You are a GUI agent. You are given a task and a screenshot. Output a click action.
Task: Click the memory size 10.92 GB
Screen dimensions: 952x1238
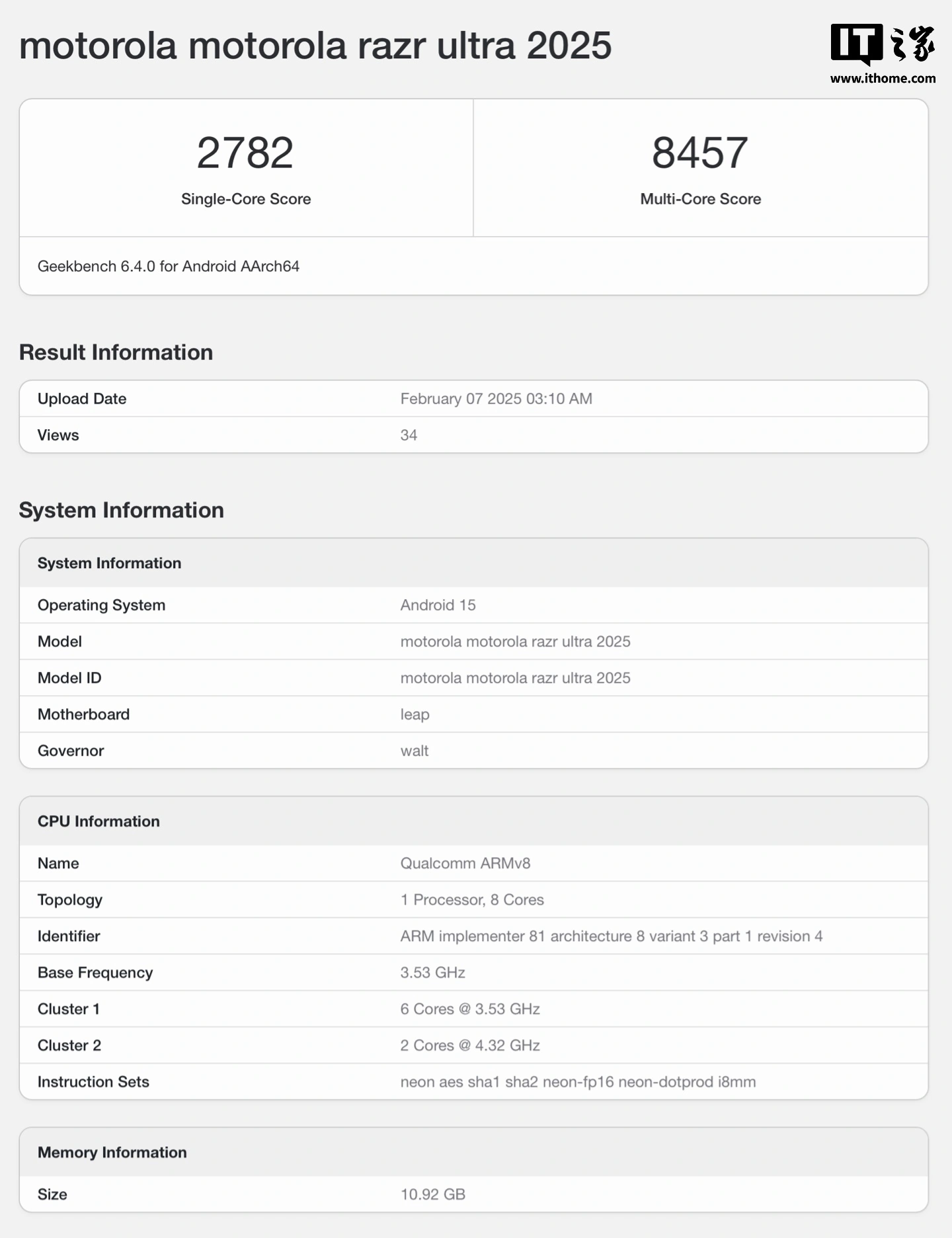[432, 1194]
